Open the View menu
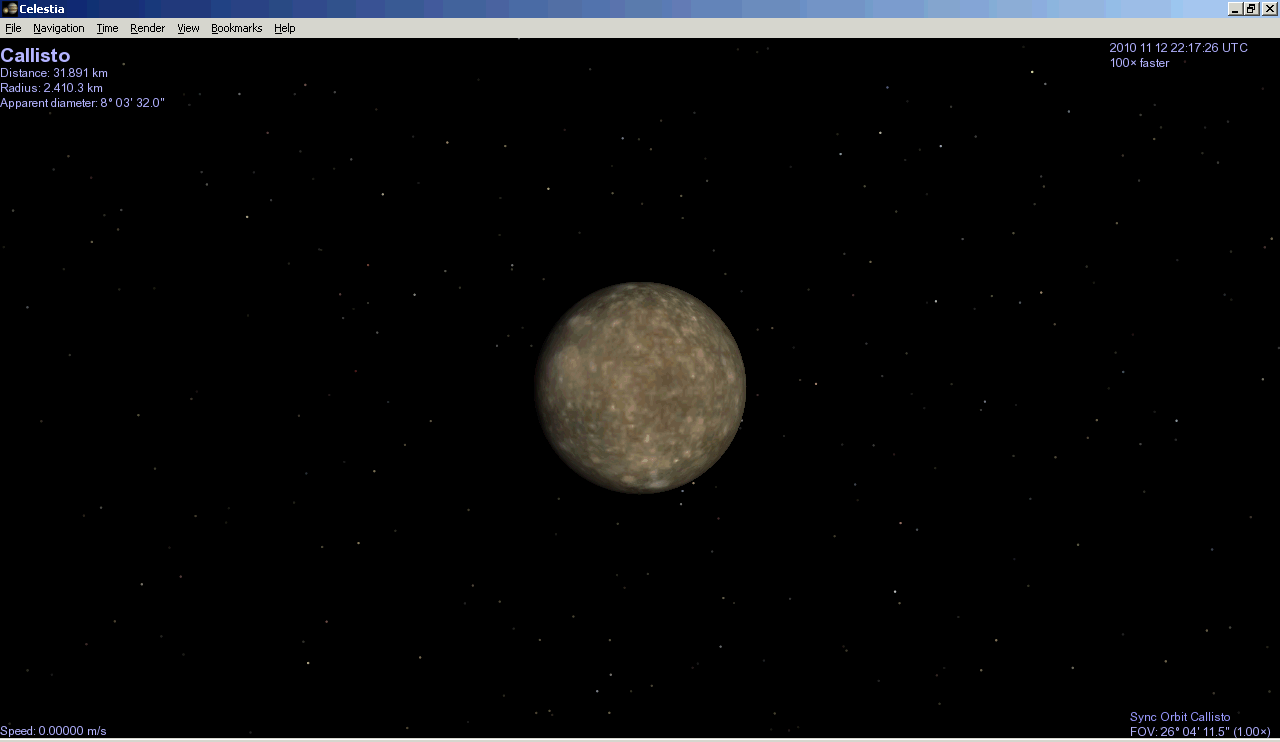Image resolution: width=1280 pixels, height=742 pixels. coord(188,28)
